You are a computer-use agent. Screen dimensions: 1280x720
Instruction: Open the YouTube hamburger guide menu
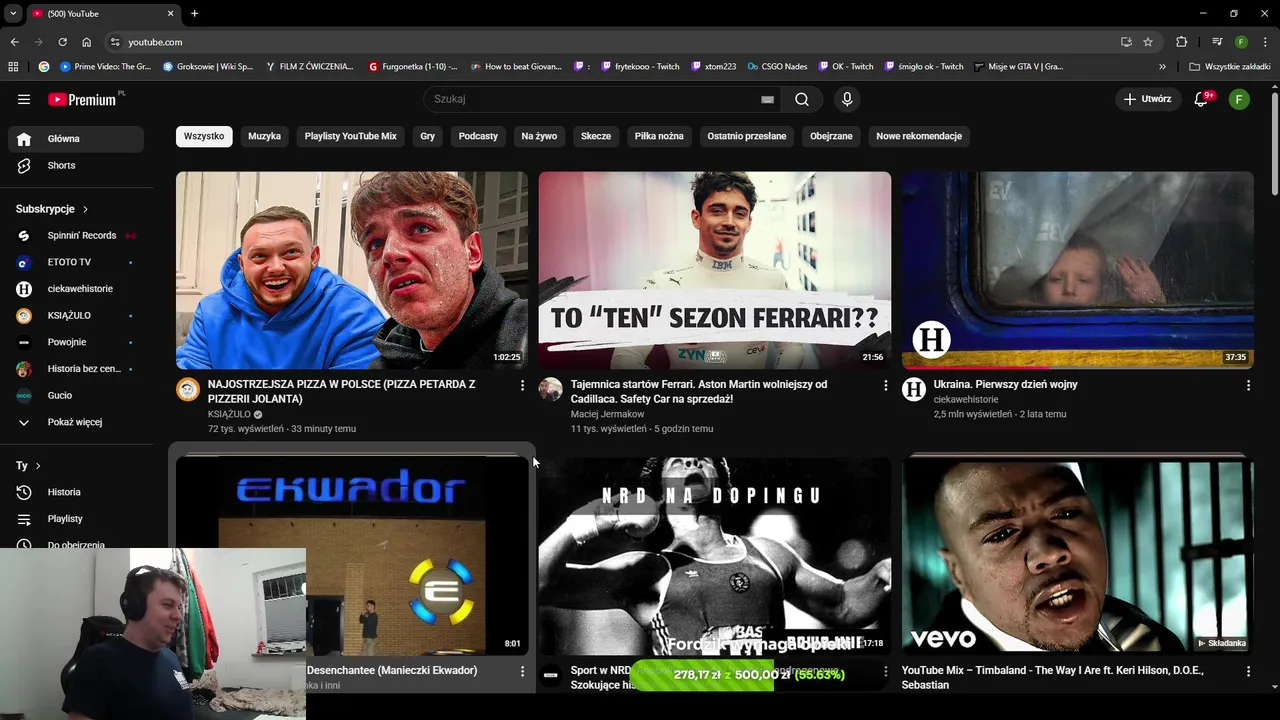tap(24, 99)
